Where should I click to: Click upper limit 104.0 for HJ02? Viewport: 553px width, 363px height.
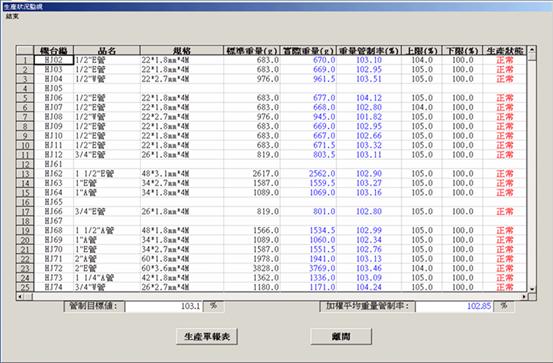pyautogui.click(x=422, y=60)
